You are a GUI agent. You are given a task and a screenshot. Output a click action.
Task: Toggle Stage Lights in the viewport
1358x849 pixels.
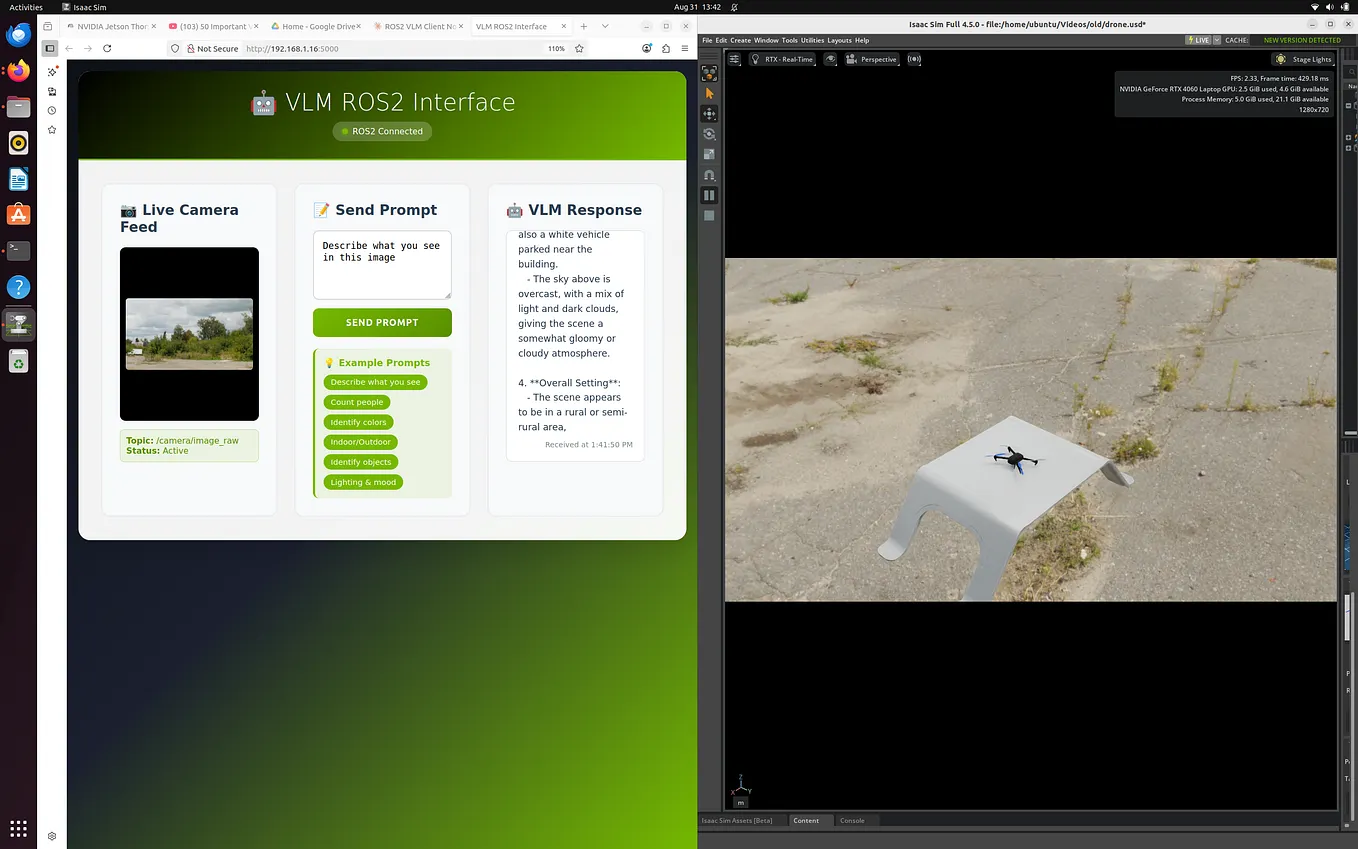(1303, 59)
